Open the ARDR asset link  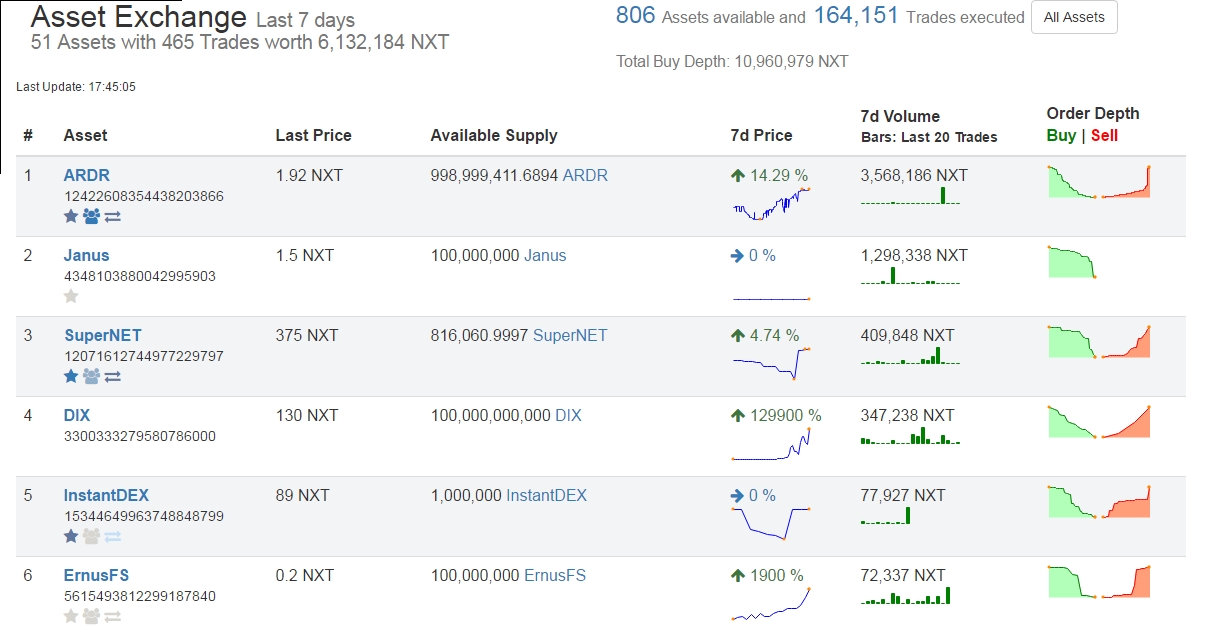[87, 175]
